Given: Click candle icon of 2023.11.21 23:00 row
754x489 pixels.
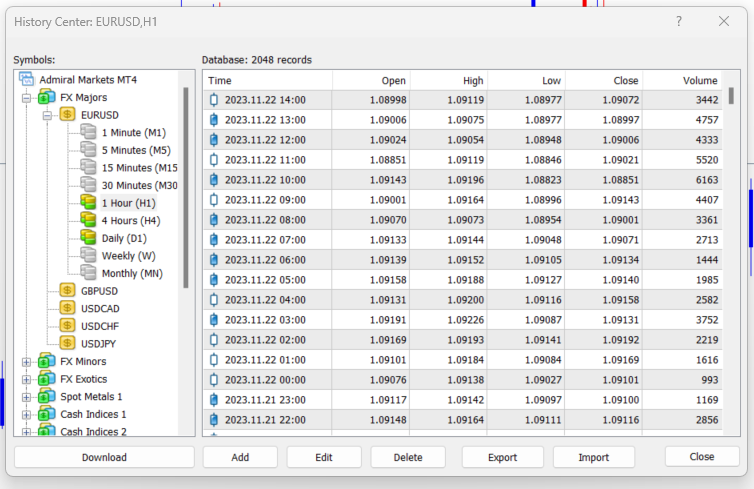Looking at the screenshot, I should point(214,400).
